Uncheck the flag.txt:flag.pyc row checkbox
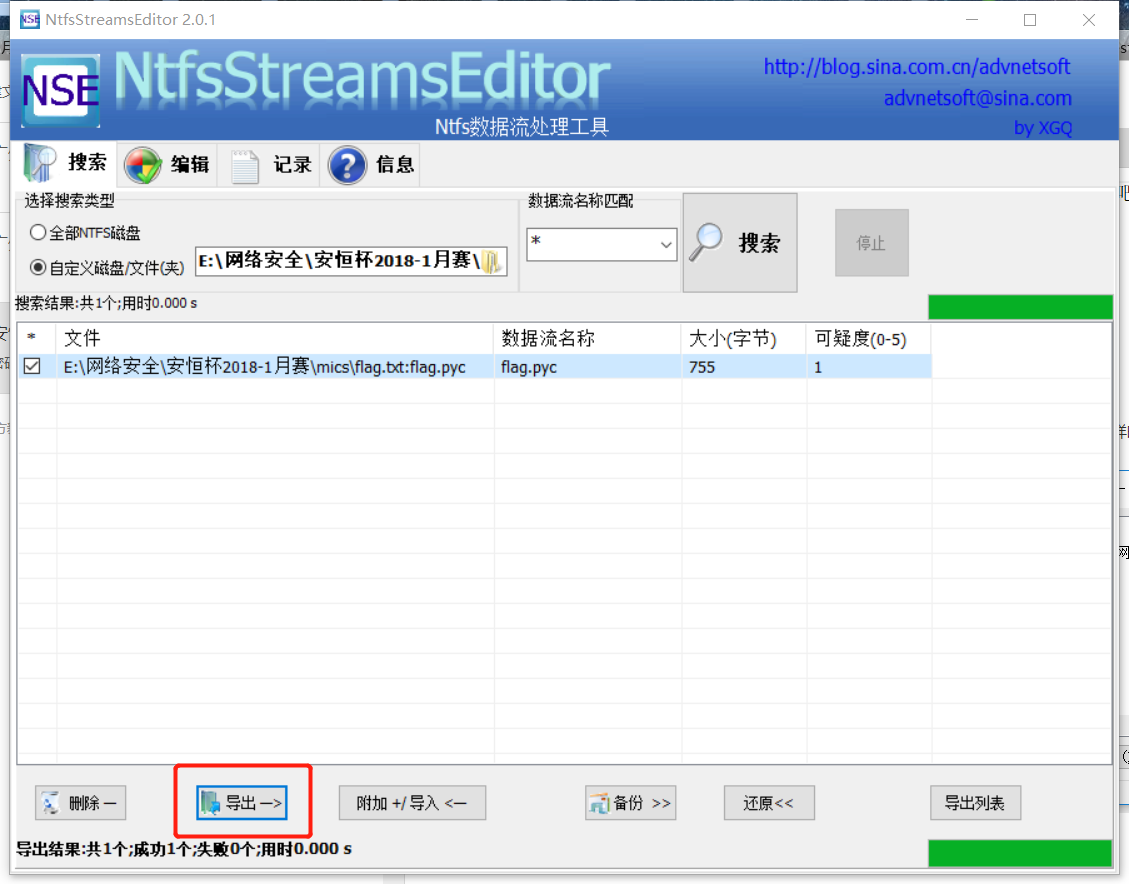Screen dimensions: 1129x884 click(x=32, y=366)
